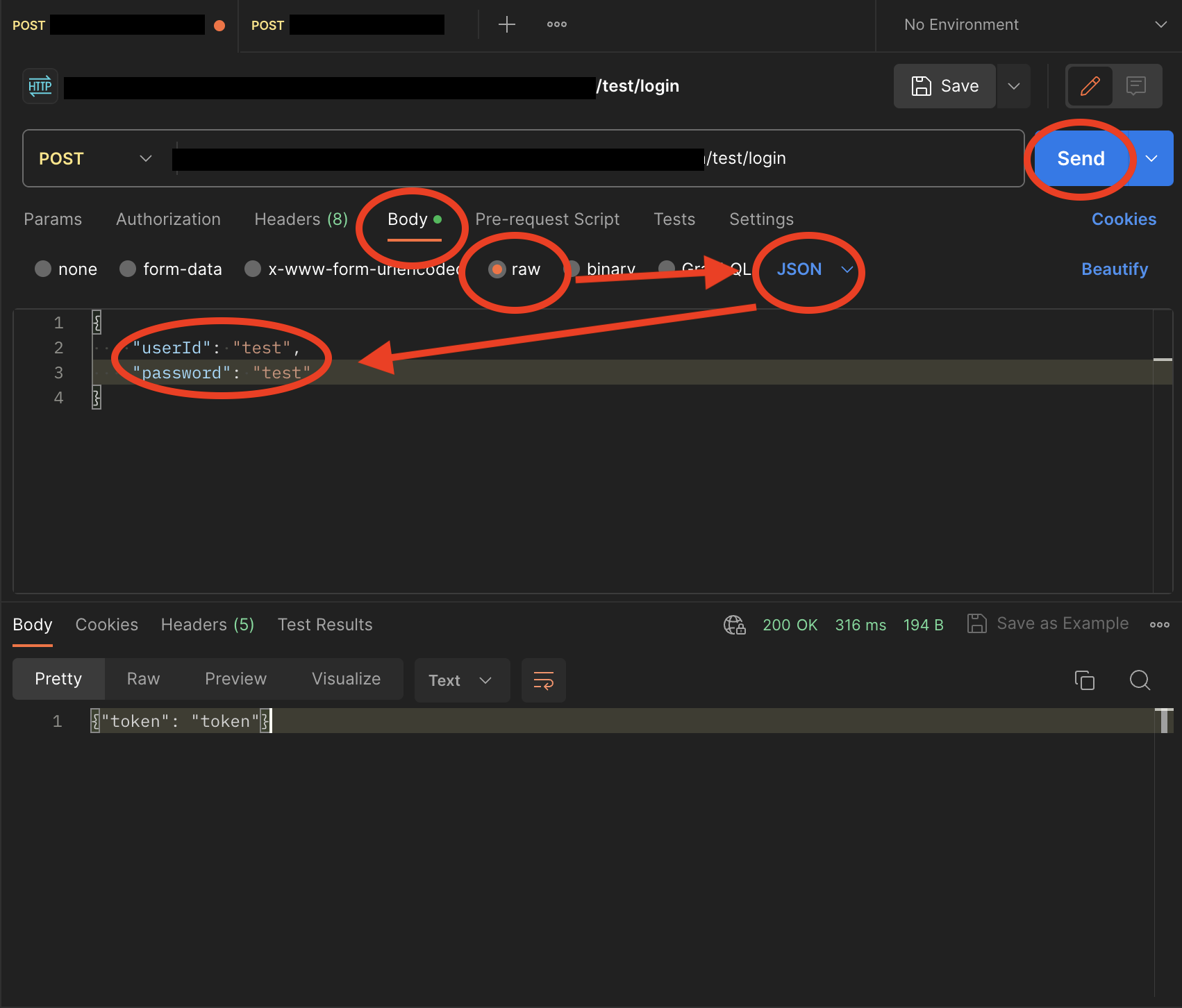The height and width of the screenshot is (1008, 1182).
Task: Open the POST method dropdown
Action: tap(95, 159)
